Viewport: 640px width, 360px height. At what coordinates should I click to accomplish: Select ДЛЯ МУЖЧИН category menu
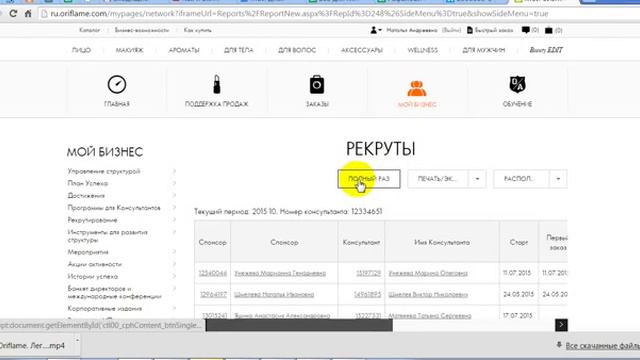click(x=484, y=50)
